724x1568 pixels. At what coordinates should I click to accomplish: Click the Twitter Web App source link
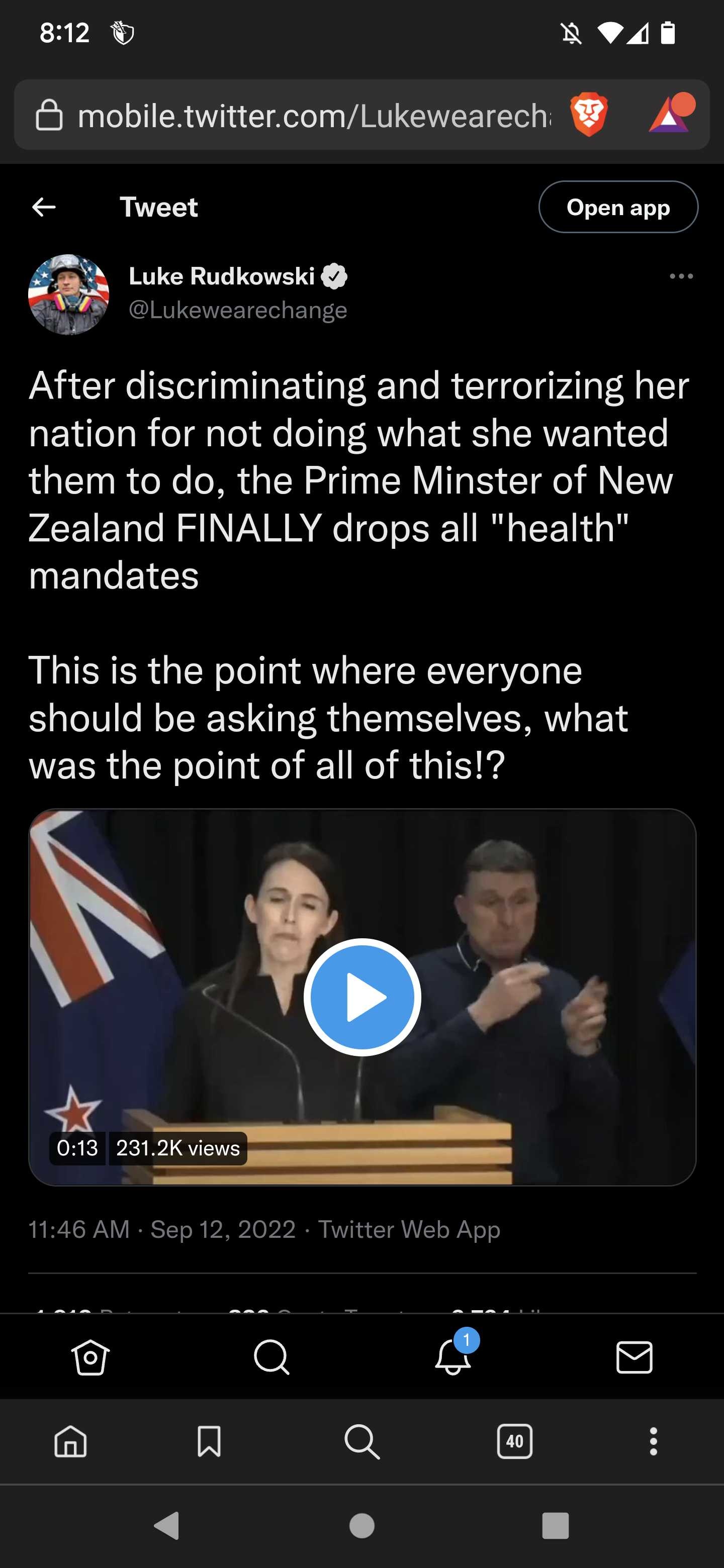409,1230
